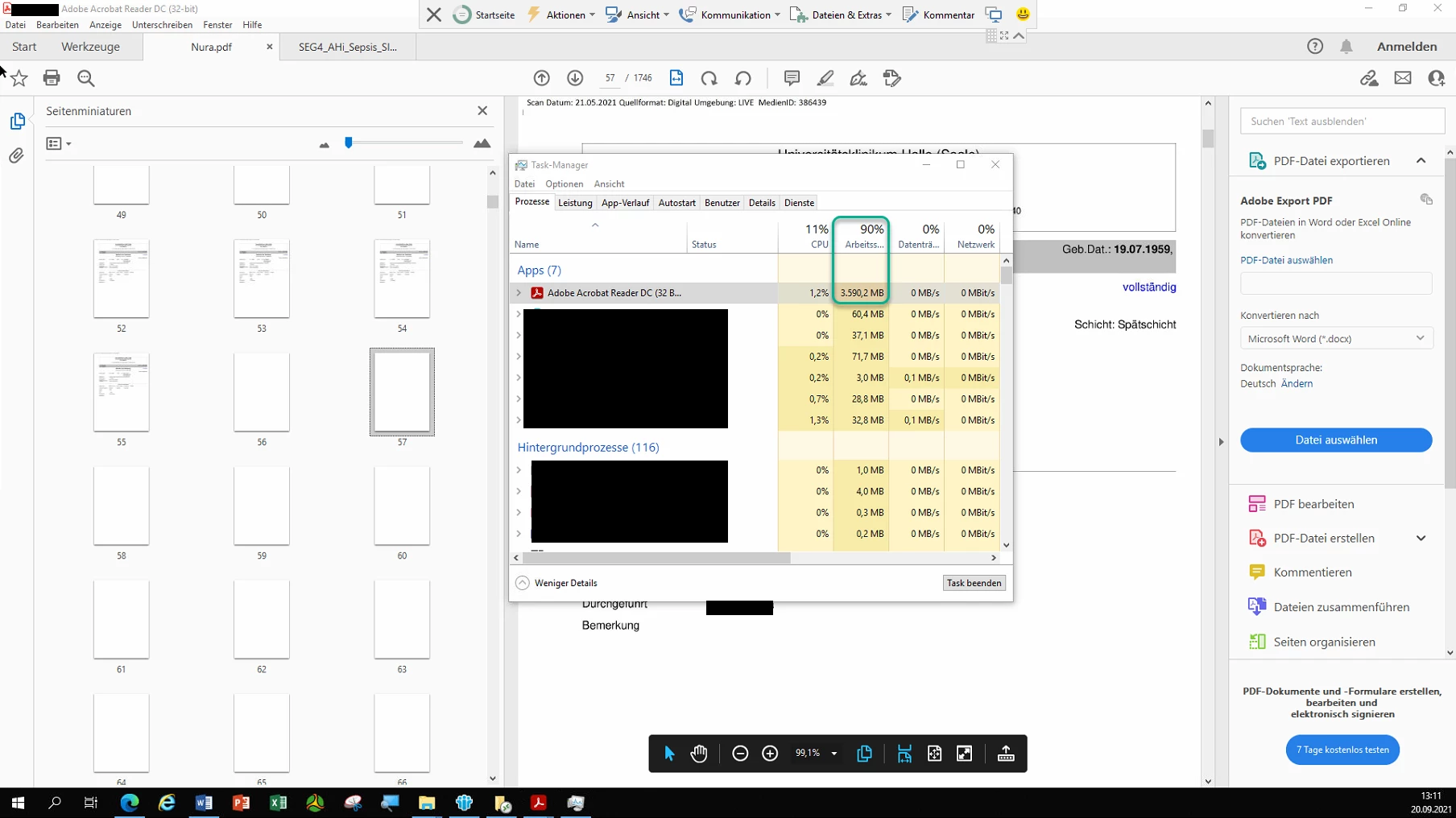Click the share link icon
Screen dimensions: 1456x818
coord(1369,78)
